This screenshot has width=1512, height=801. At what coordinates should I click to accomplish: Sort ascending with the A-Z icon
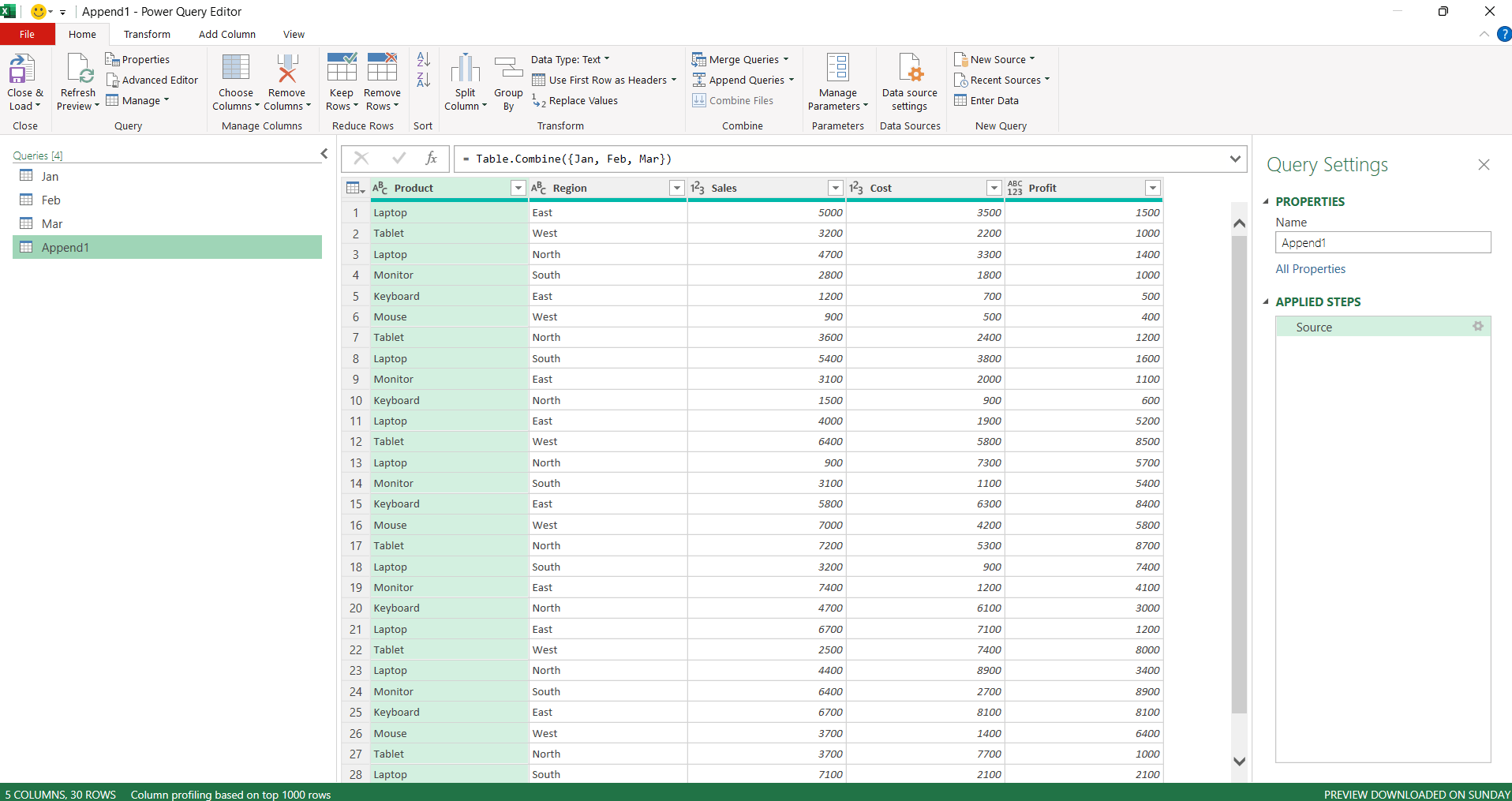423,59
